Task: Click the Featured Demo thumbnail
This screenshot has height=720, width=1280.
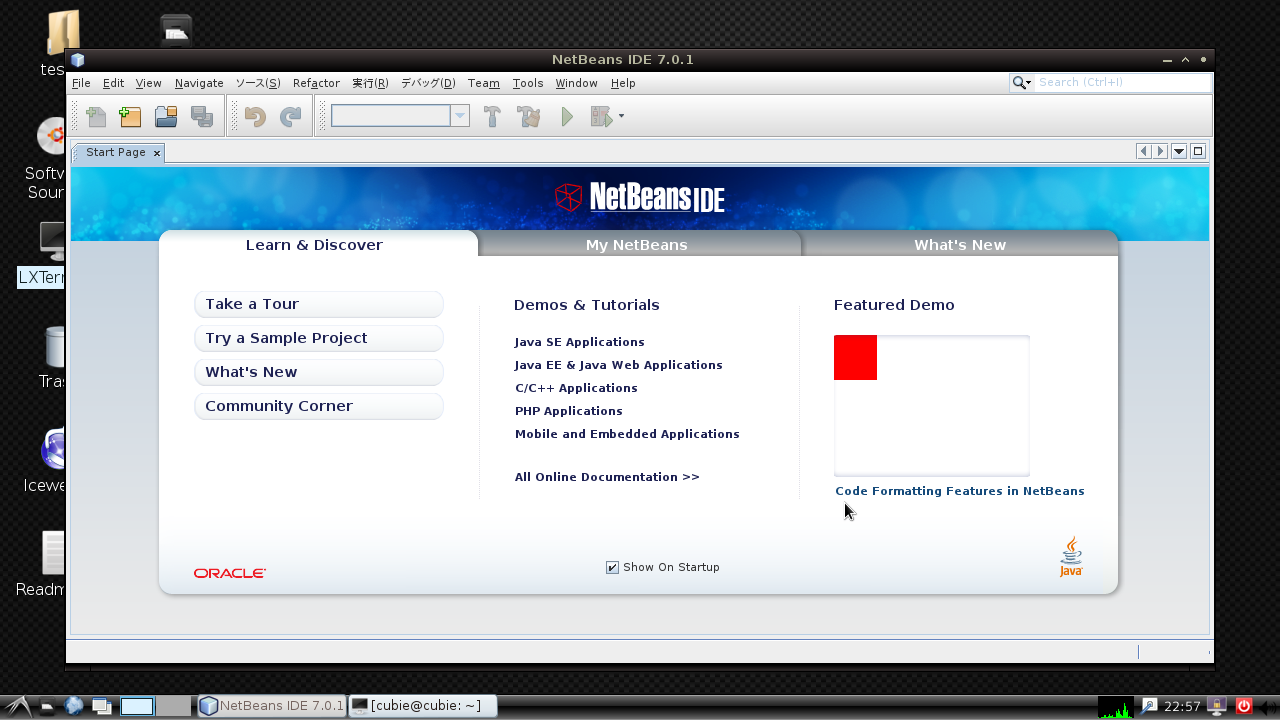Action: coord(932,405)
